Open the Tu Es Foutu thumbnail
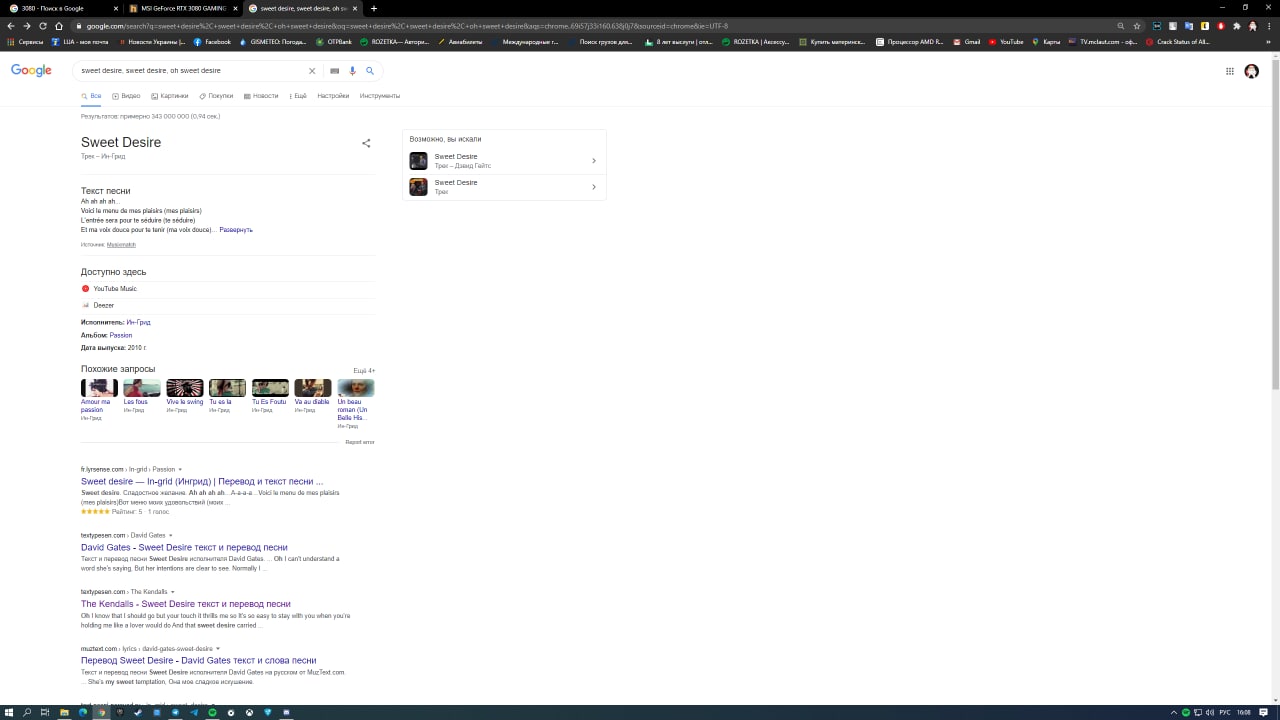The image size is (1280, 720). point(270,388)
